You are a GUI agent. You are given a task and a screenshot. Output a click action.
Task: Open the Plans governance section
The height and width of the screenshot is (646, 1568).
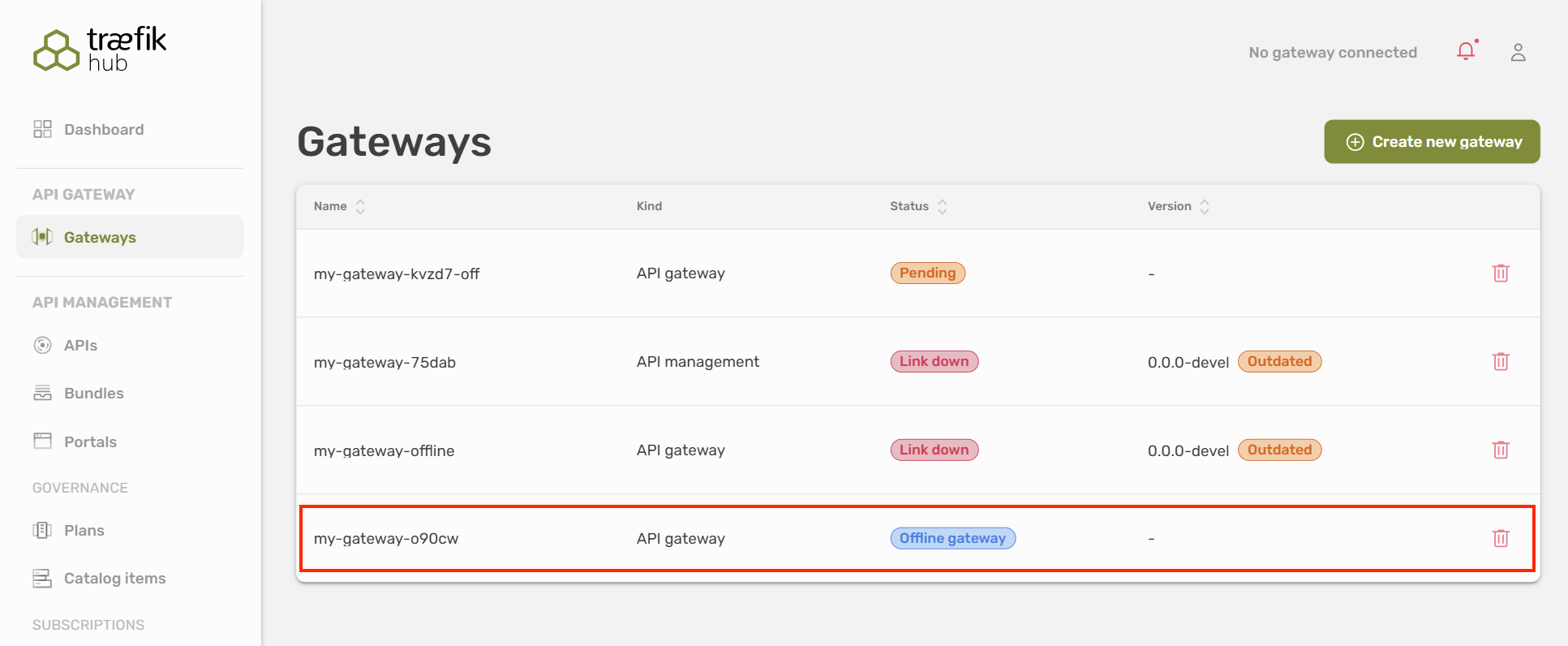84,531
